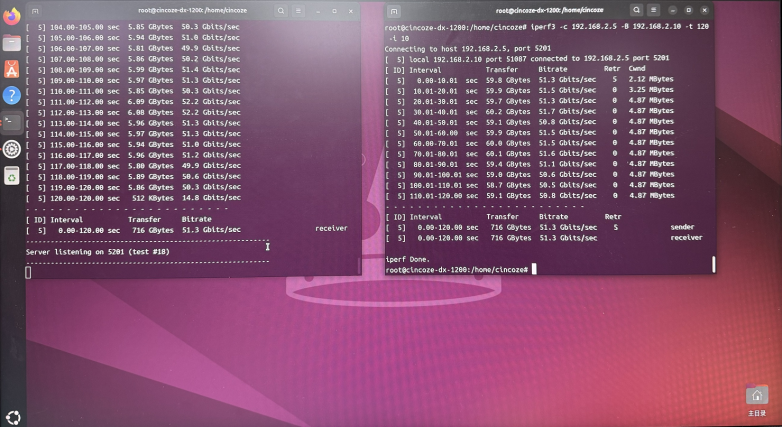Open hamburger menu of right terminal
The height and width of the screenshot is (427, 782).
(x=653, y=10)
